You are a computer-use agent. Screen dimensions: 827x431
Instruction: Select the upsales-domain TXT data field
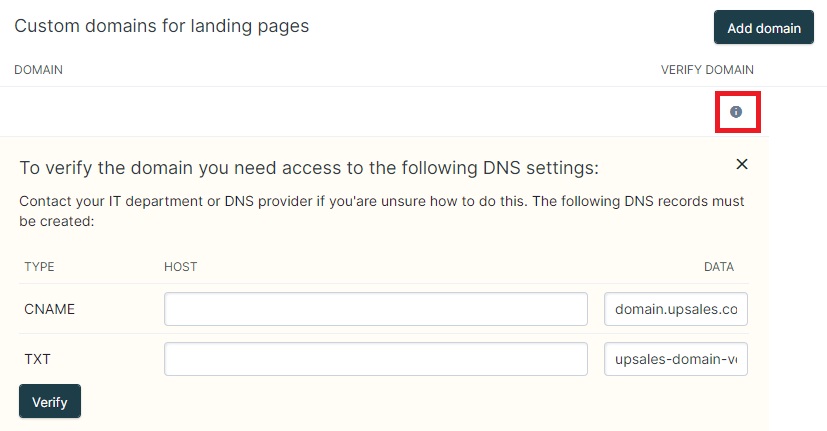pos(676,359)
